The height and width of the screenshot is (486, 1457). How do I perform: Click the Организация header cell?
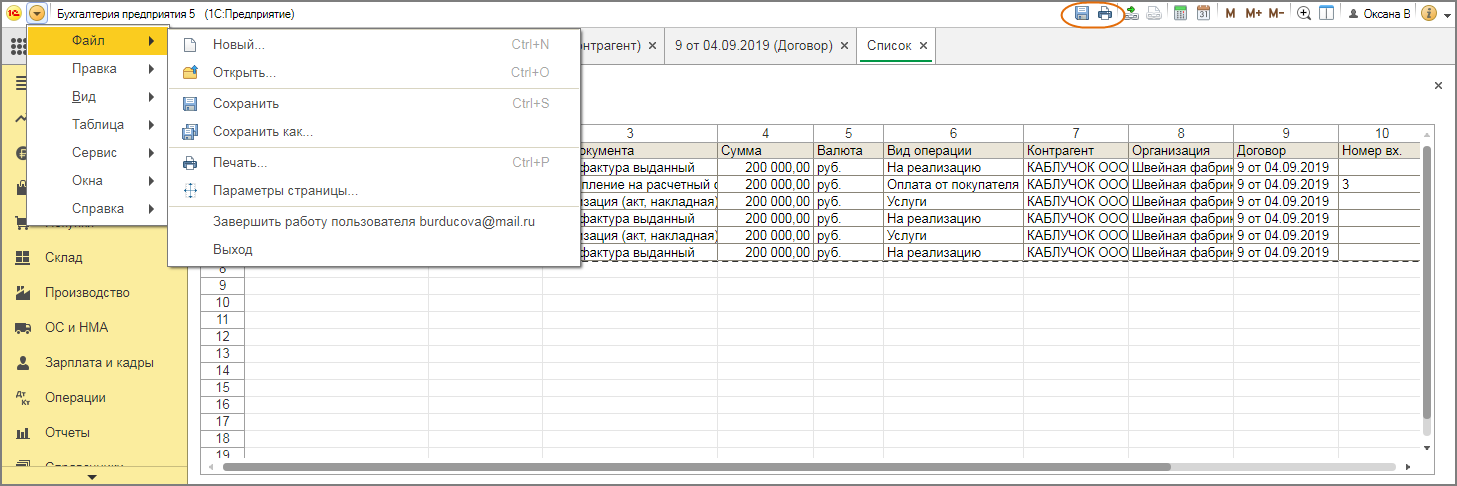tap(1181, 151)
